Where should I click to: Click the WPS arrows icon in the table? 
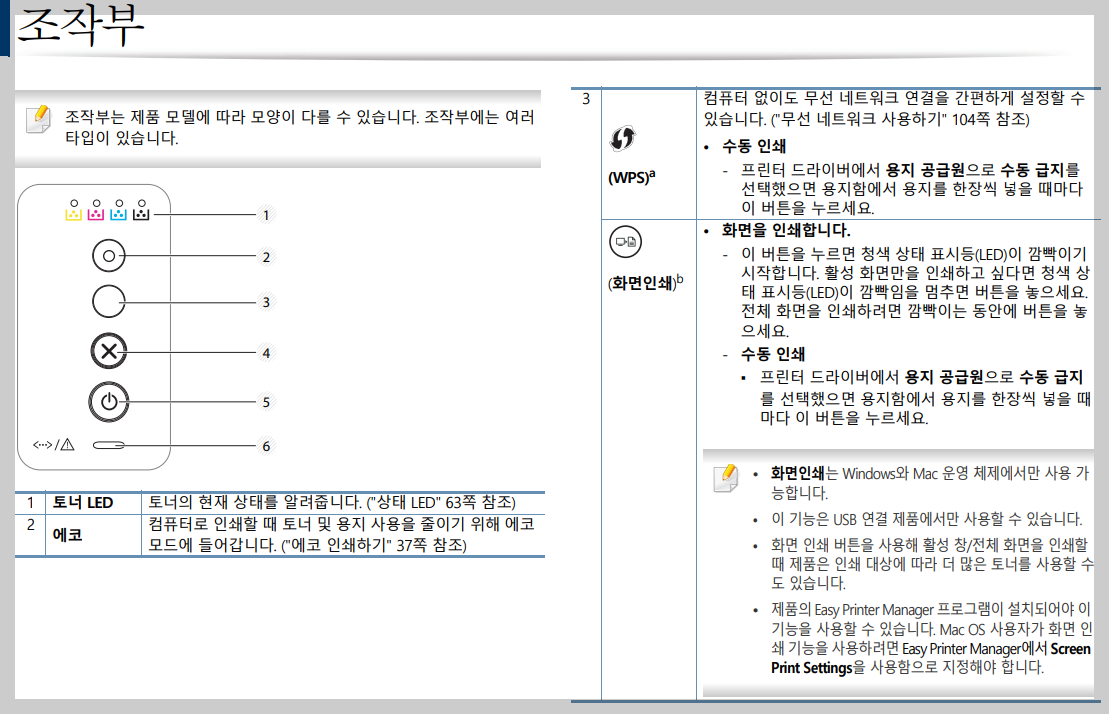622,139
